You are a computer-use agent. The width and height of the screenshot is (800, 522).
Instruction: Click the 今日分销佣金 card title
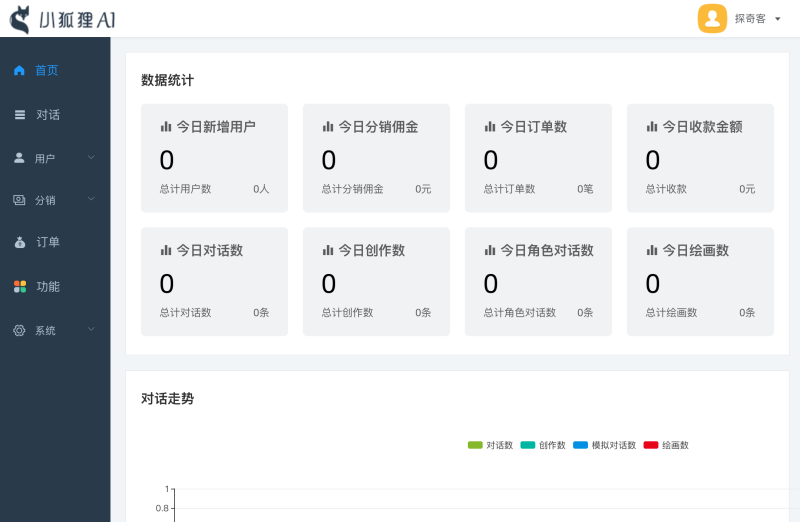tap(378, 127)
